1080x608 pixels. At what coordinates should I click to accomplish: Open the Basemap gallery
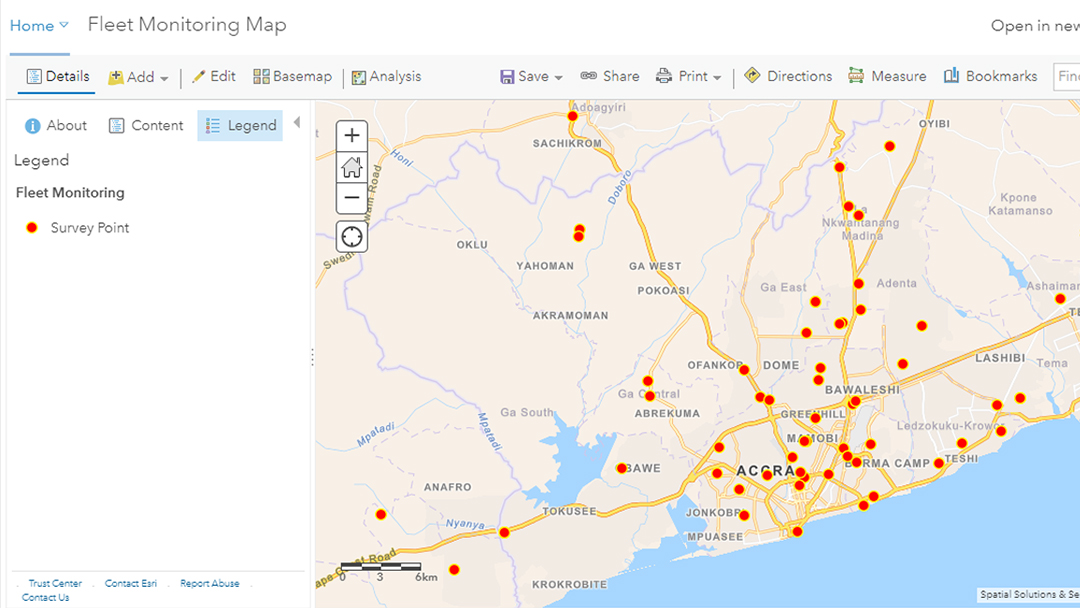point(292,76)
